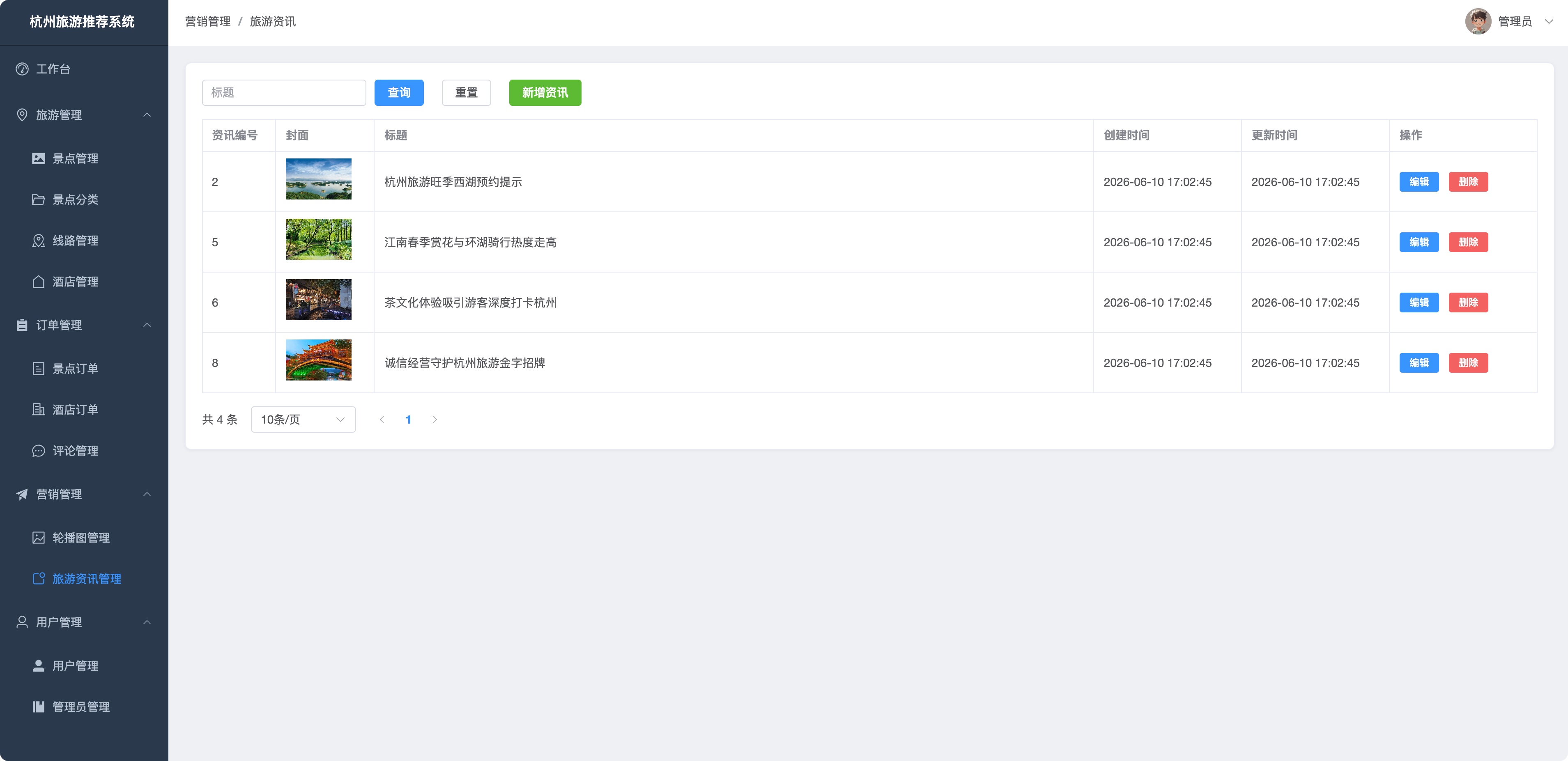Click the title 茶文化体验吸引游客深度打卡杭州
This screenshot has width=1568, height=761.
471,303
